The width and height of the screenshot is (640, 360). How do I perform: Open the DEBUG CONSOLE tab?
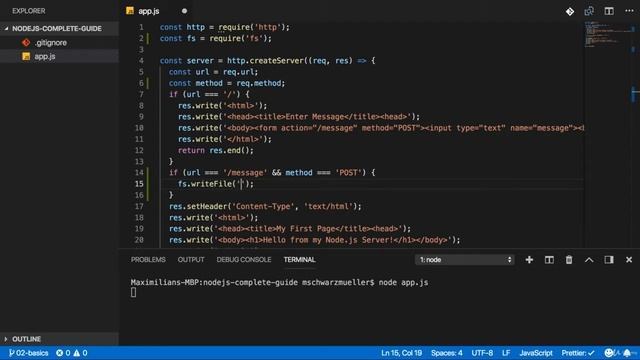pyautogui.click(x=244, y=260)
